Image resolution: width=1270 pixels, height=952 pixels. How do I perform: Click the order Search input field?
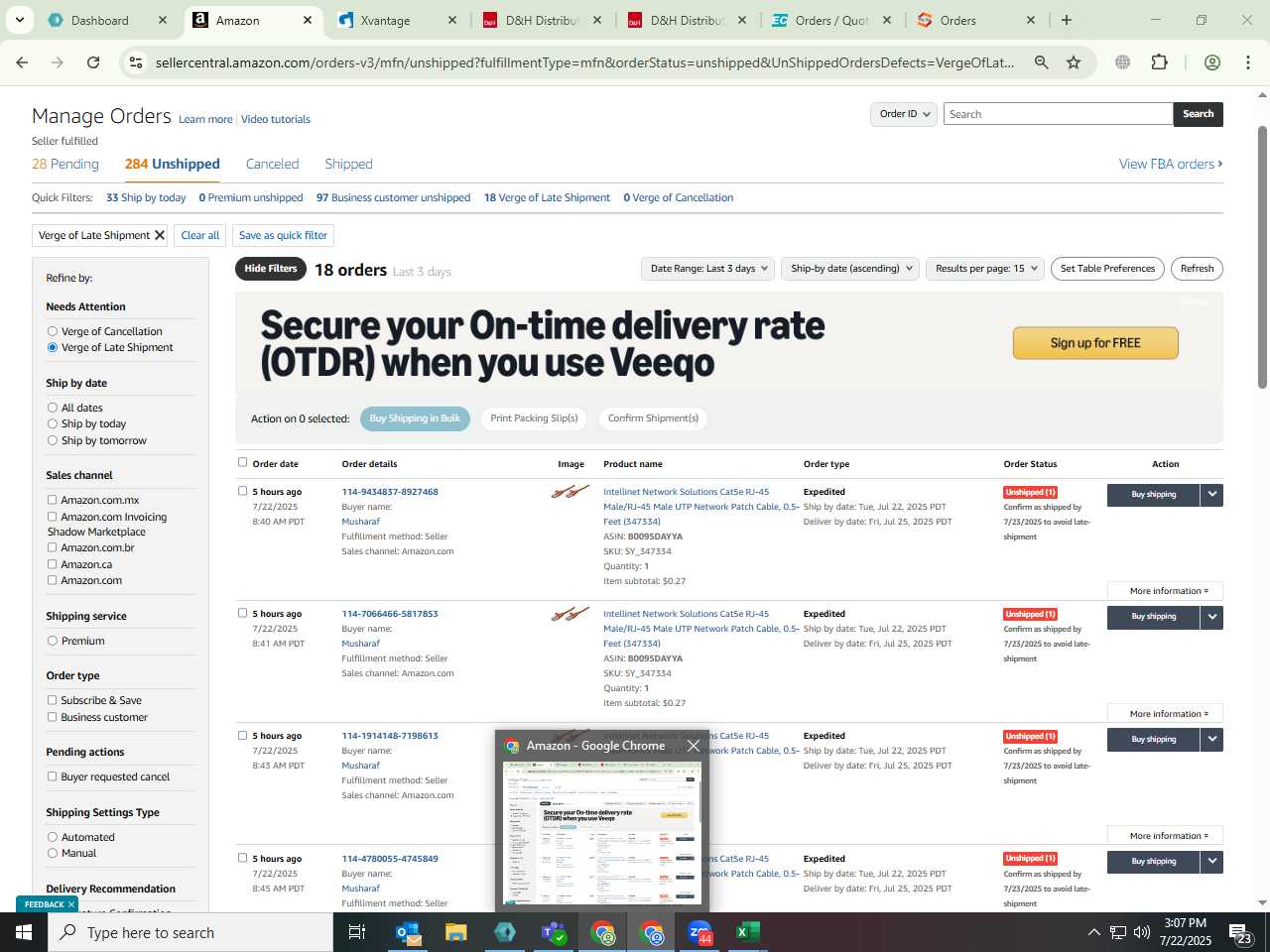coord(1058,114)
